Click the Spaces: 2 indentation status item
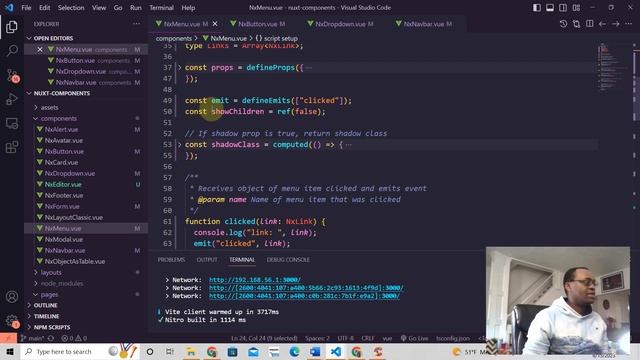Viewport: 640px width, 360px height. click(317, 338)
